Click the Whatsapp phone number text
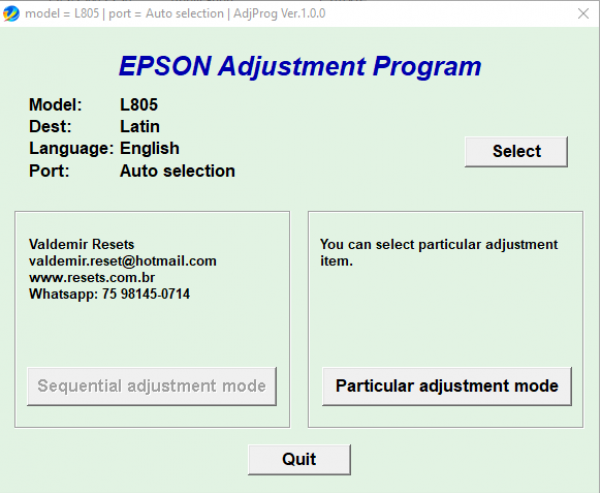Screen dimensions: 600x493 pyautogui.click(x=109, y=294)
